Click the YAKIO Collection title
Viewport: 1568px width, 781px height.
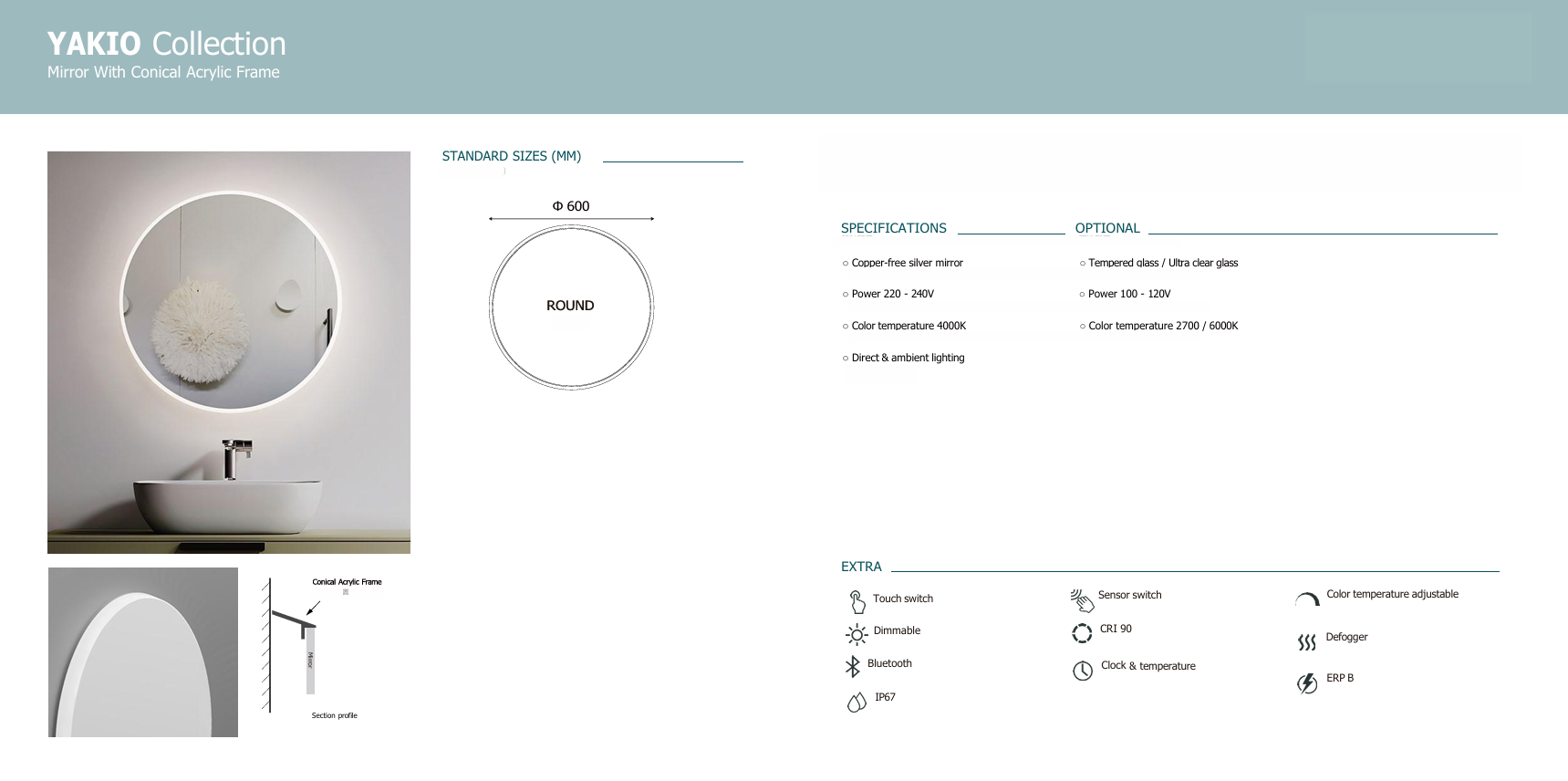(x=167, y=44)
